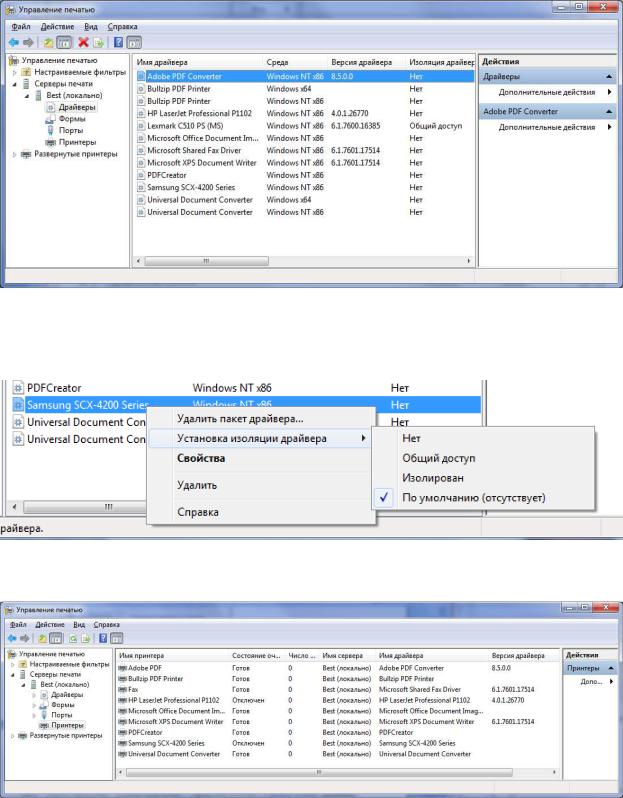Image resolution: width=623 pixels, height=798 pixels.
Task: Click horizontal scrollbar thumb in drivers window list
Action: click(206, 261)
